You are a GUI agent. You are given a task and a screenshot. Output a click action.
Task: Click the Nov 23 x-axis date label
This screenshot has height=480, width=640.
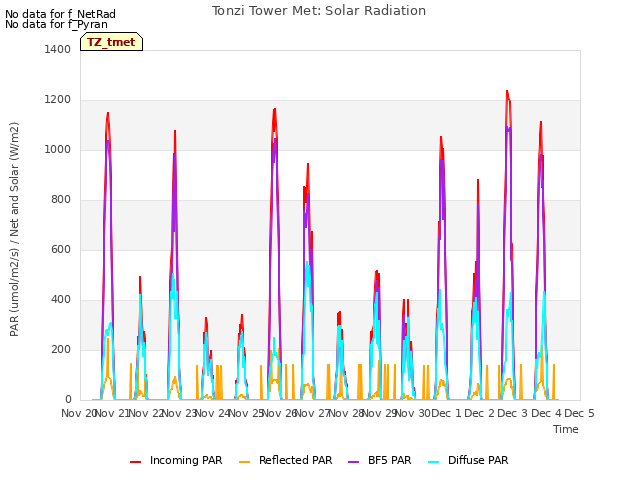point(180,413)
